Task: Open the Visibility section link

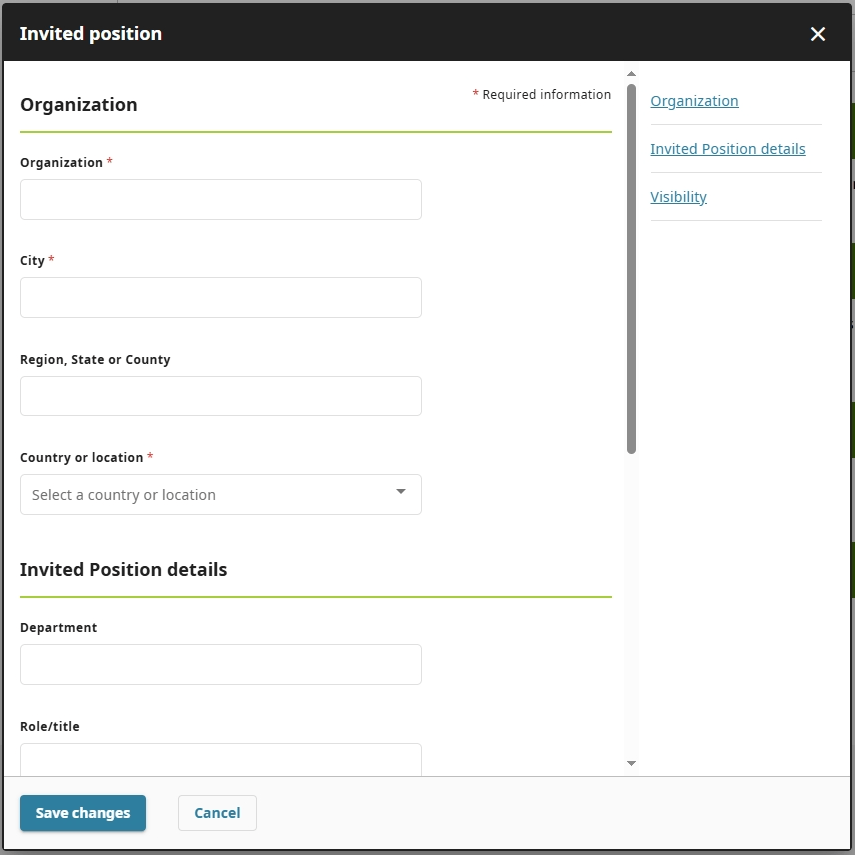Action: [x=678, y=197]
